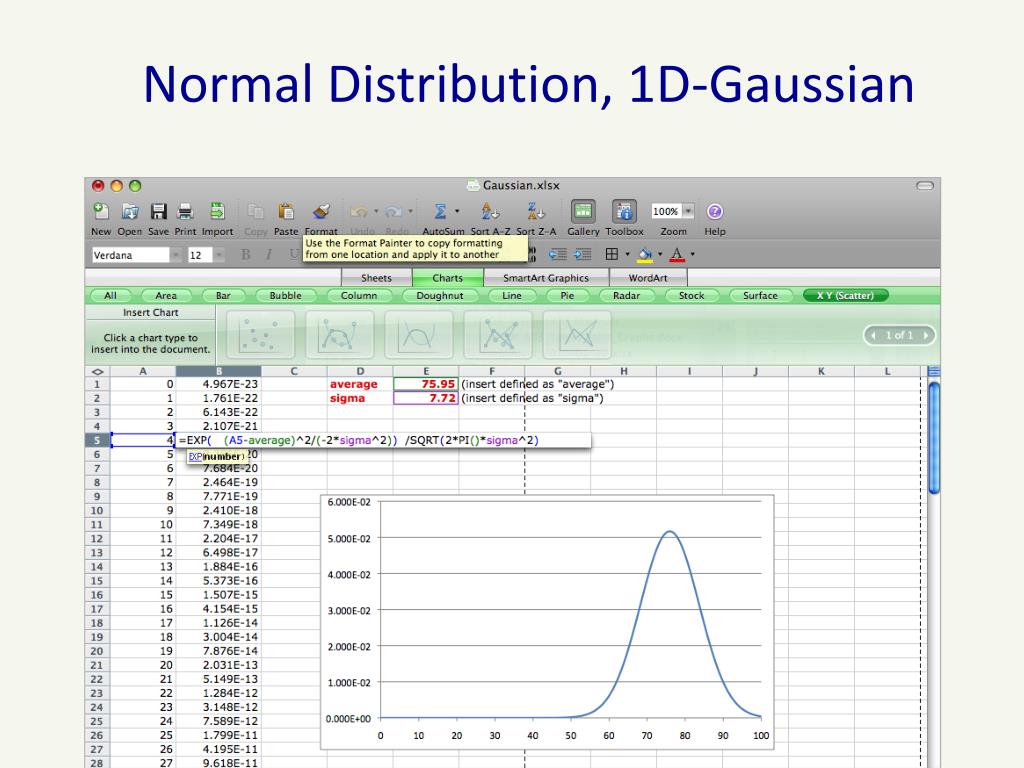Expand the Borders options dropdown arrow
Image resolution: width=1024 pixels, height=768 pixels.
point(628,254)
